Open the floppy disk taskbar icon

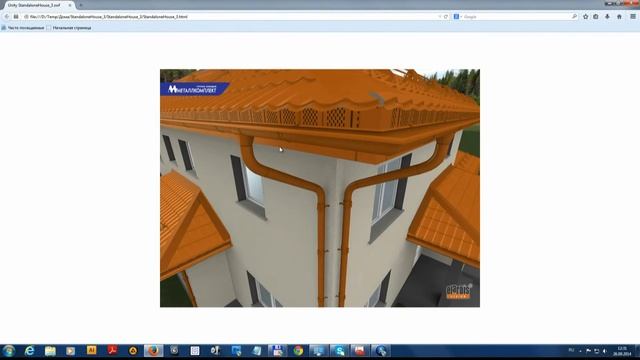tap(278, 351)
